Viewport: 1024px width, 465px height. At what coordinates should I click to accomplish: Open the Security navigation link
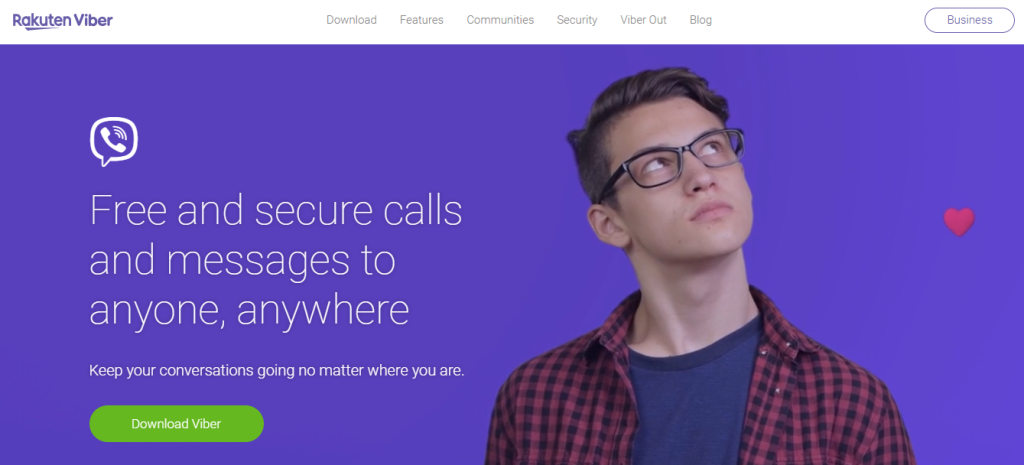pos(577,20)
